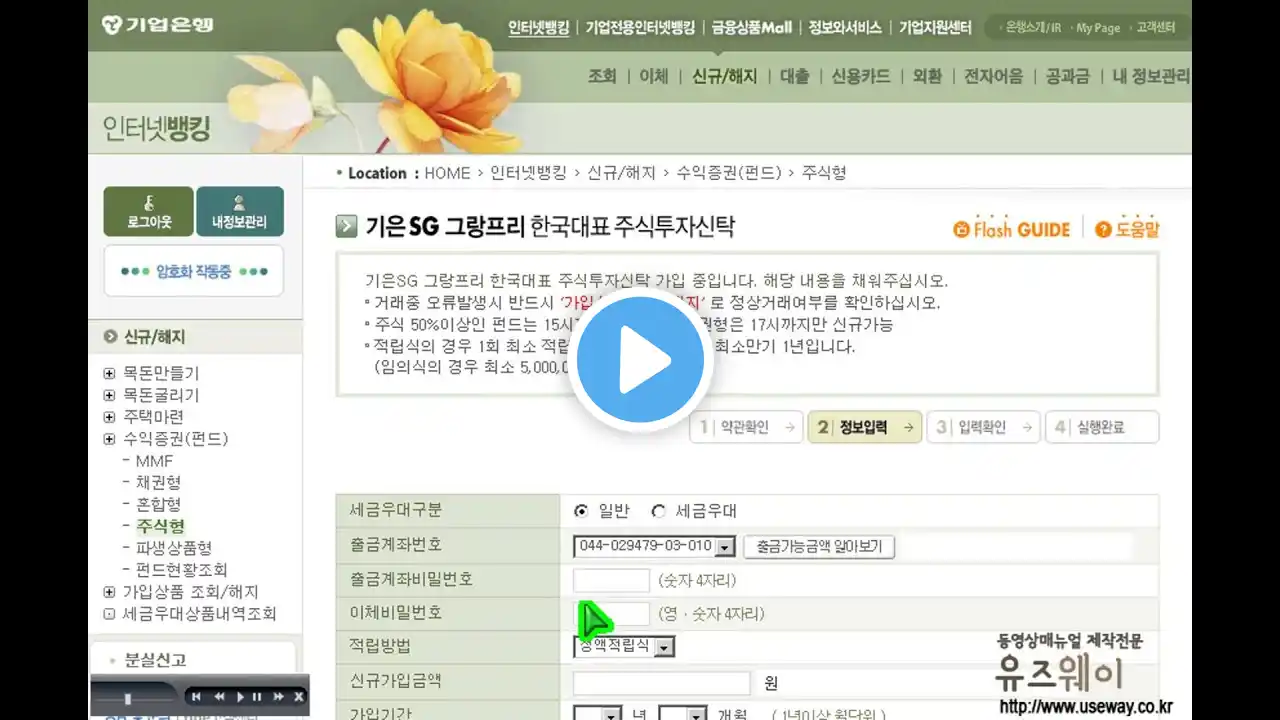This screenshot has width=1280, height=720.
Task: Click step 2 정보입력 tab
Action: tap(865, 427)
